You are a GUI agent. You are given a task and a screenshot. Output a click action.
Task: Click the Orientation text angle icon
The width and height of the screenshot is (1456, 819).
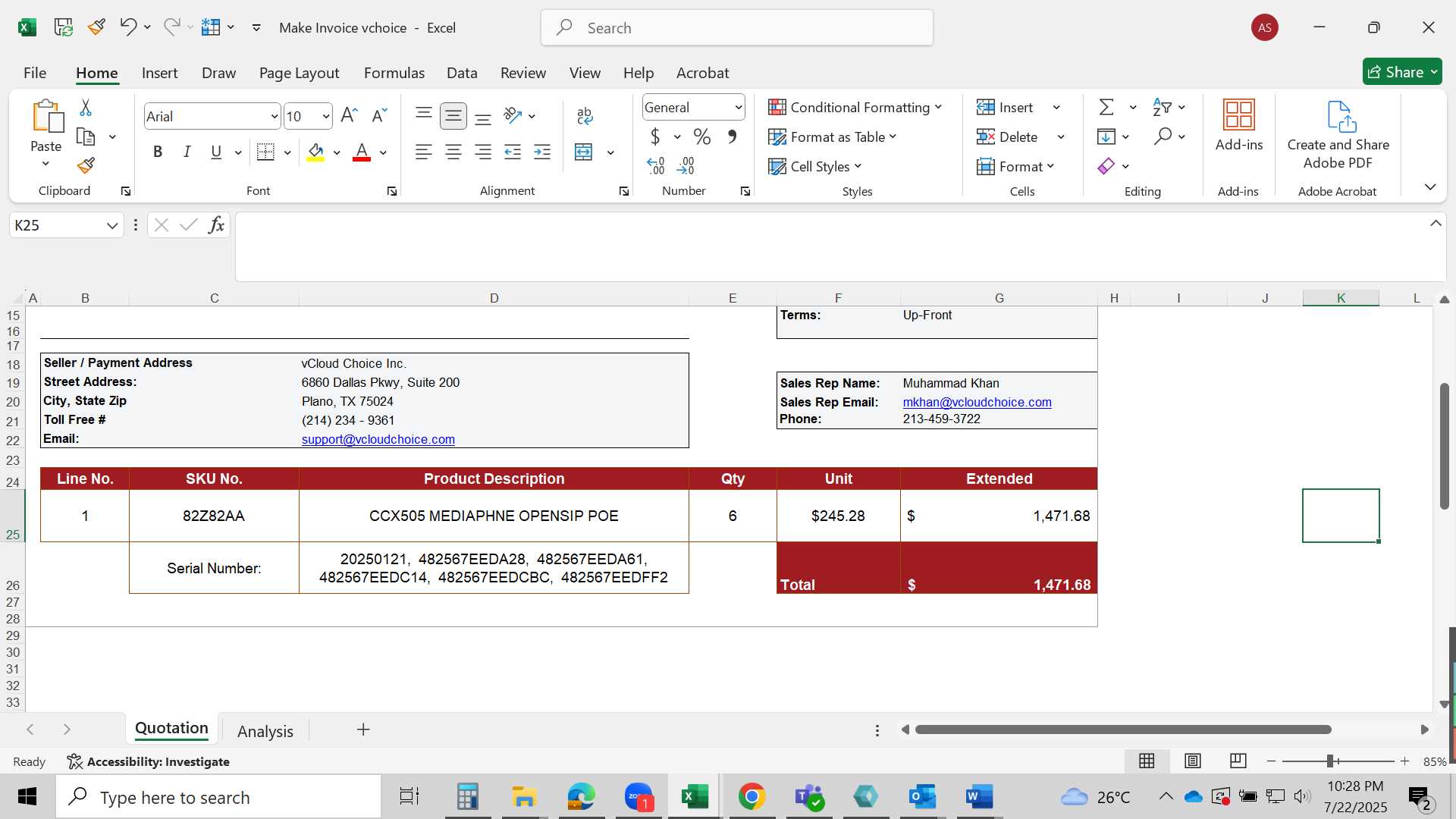513,115
